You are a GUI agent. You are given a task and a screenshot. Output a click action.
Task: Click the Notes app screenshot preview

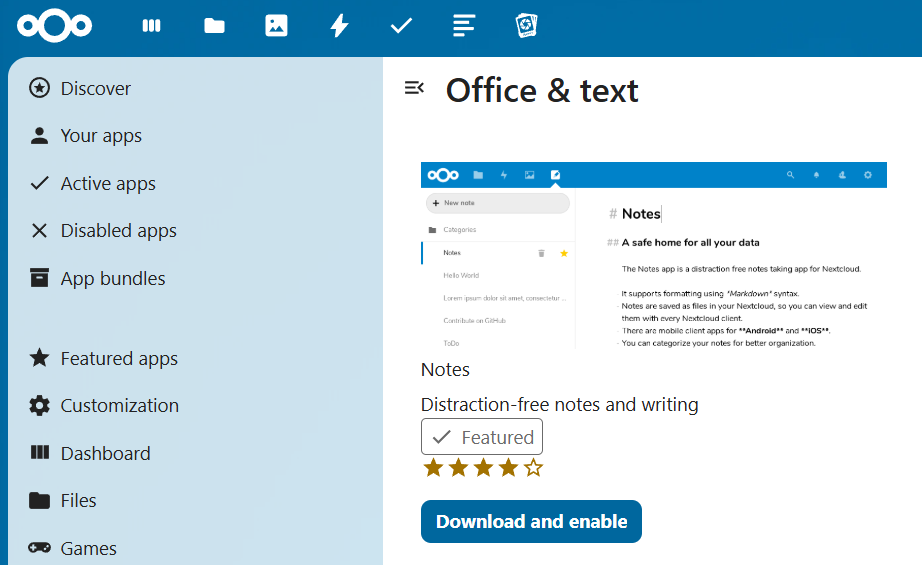click(x=653, y=255)
